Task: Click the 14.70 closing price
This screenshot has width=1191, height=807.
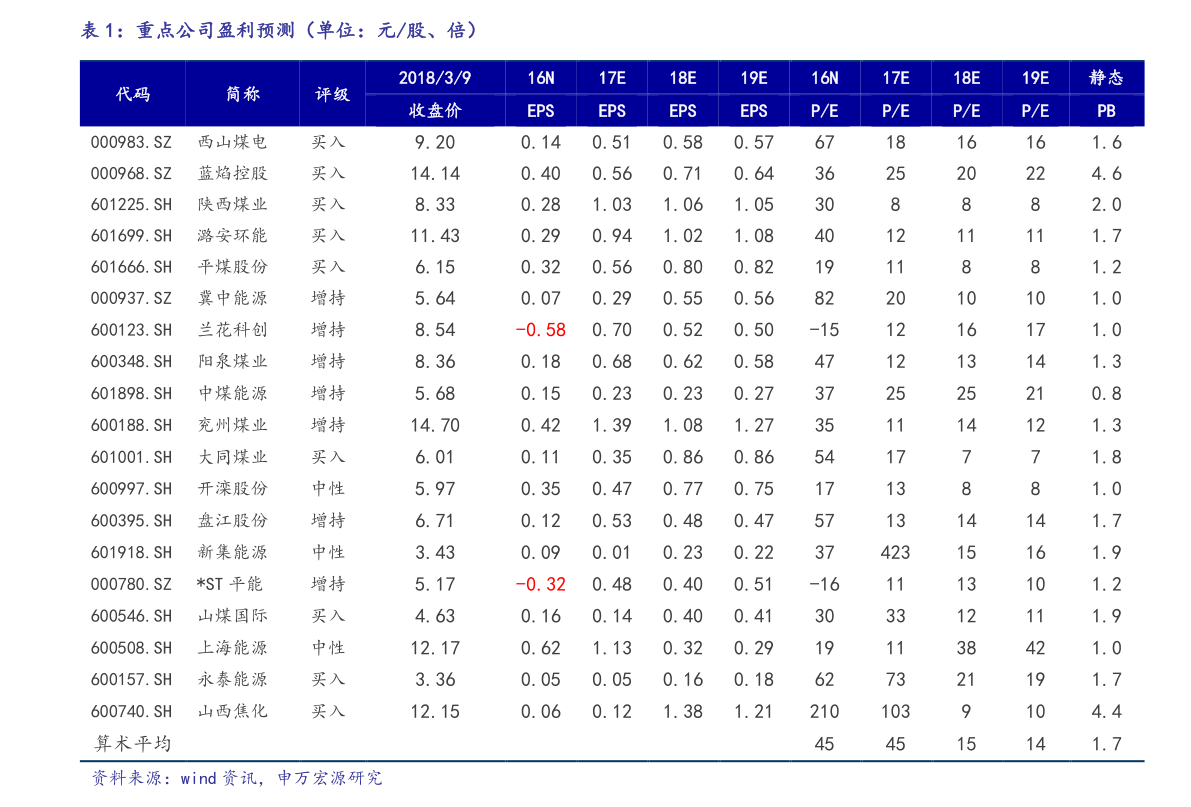Action: 435,426
